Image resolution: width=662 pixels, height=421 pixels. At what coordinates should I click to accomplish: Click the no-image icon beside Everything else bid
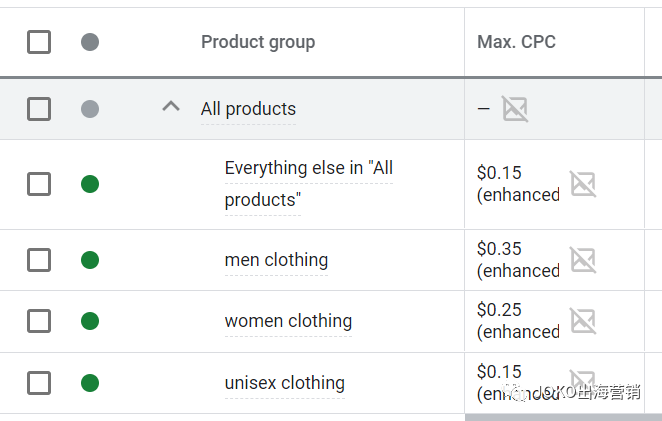click(x=582, y=184)
